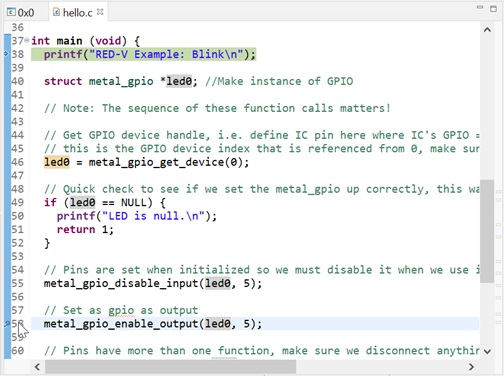The height and width of the screenshot is (376, 504).
Task: Click the horizontal scrollbar left arrow
Action: point(37,367)
